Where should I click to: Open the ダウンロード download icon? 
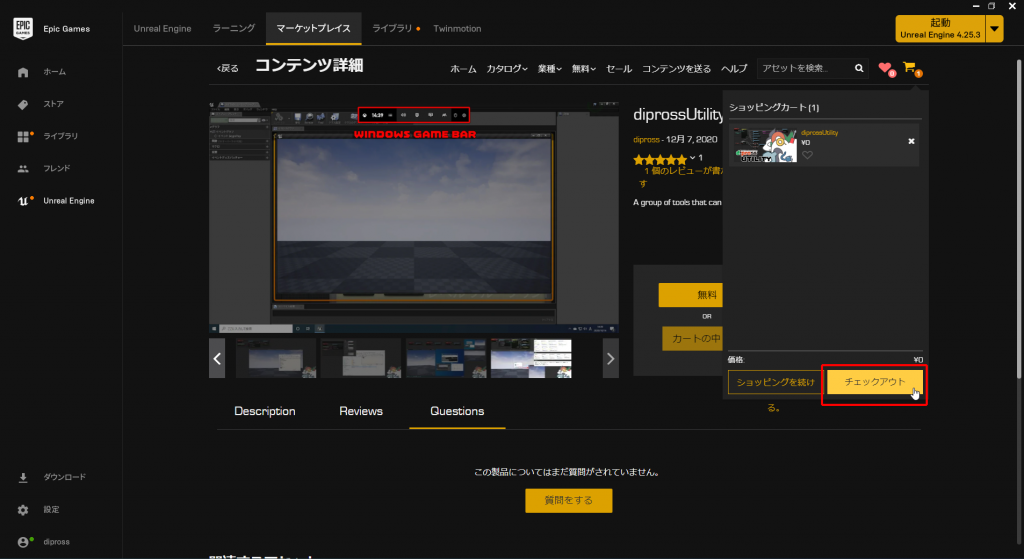click(x=23, y=477)
